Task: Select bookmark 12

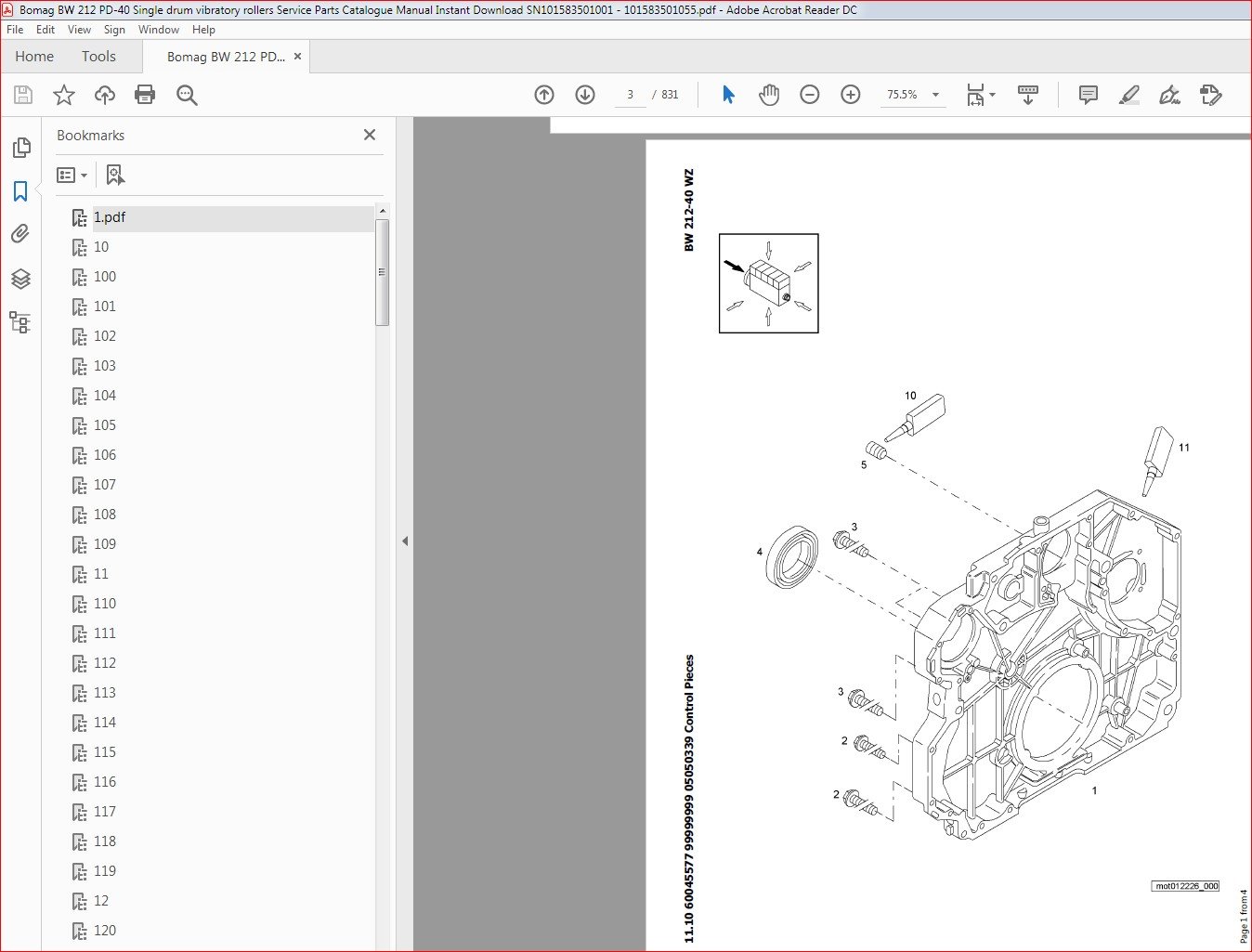Action: 100,901
